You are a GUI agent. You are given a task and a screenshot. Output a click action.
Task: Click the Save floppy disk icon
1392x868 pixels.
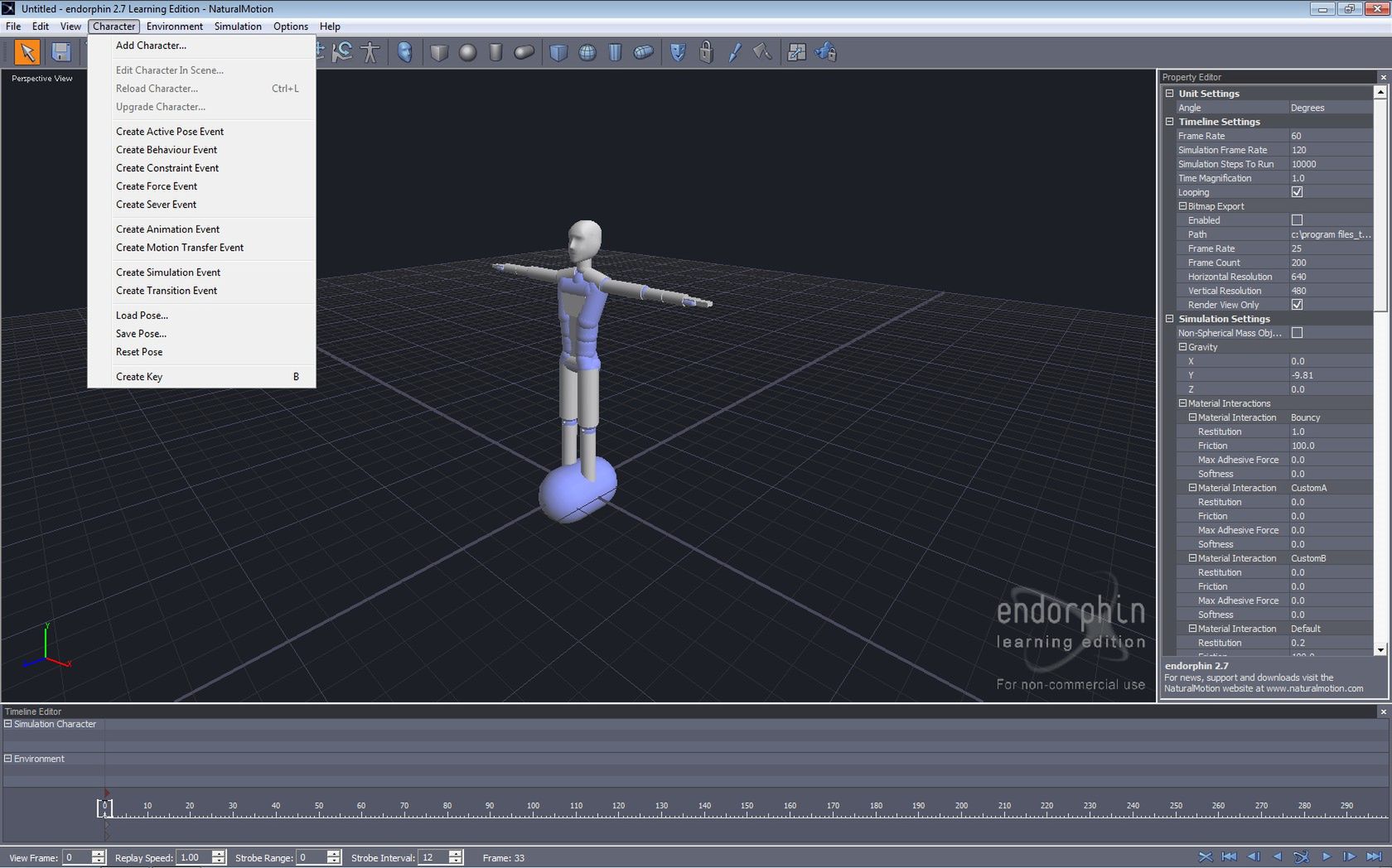tap(60, 52)
